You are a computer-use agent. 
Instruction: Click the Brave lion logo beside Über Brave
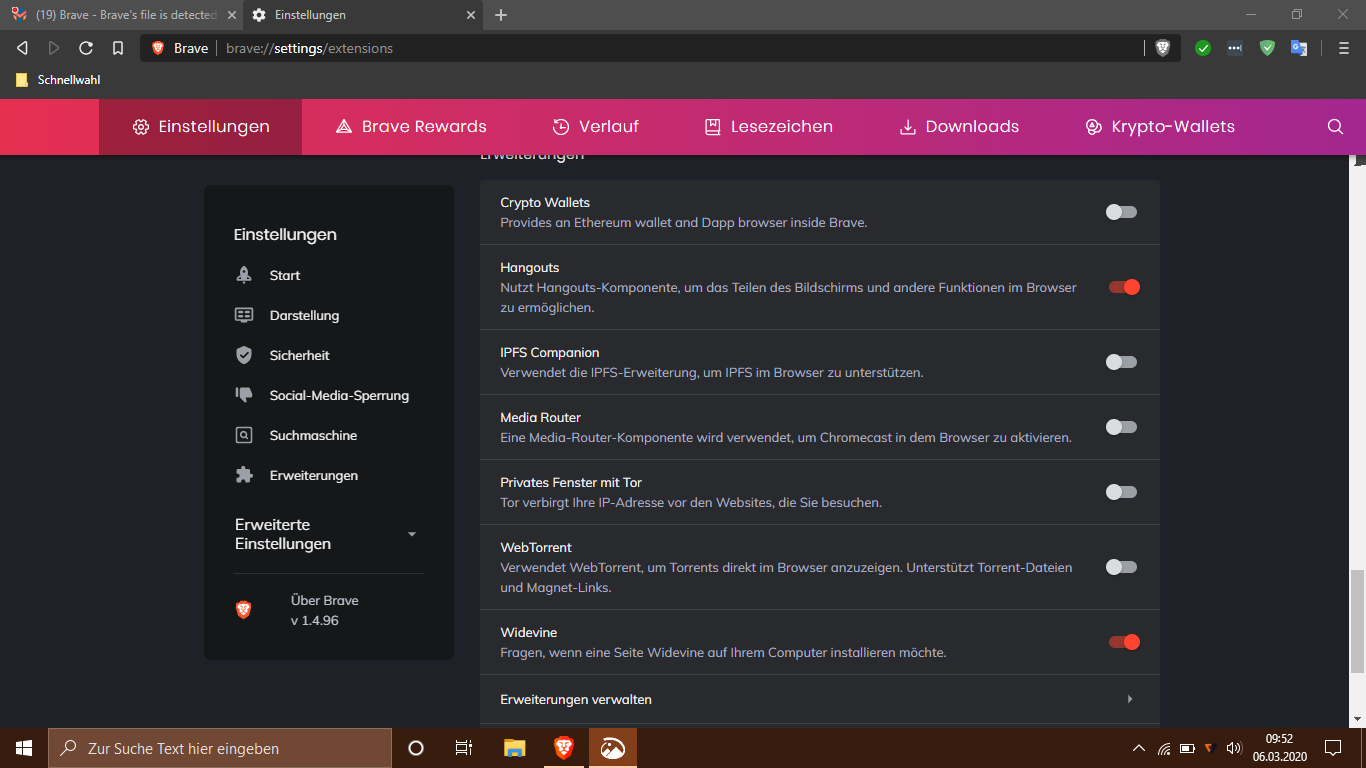tap(243, 610)
